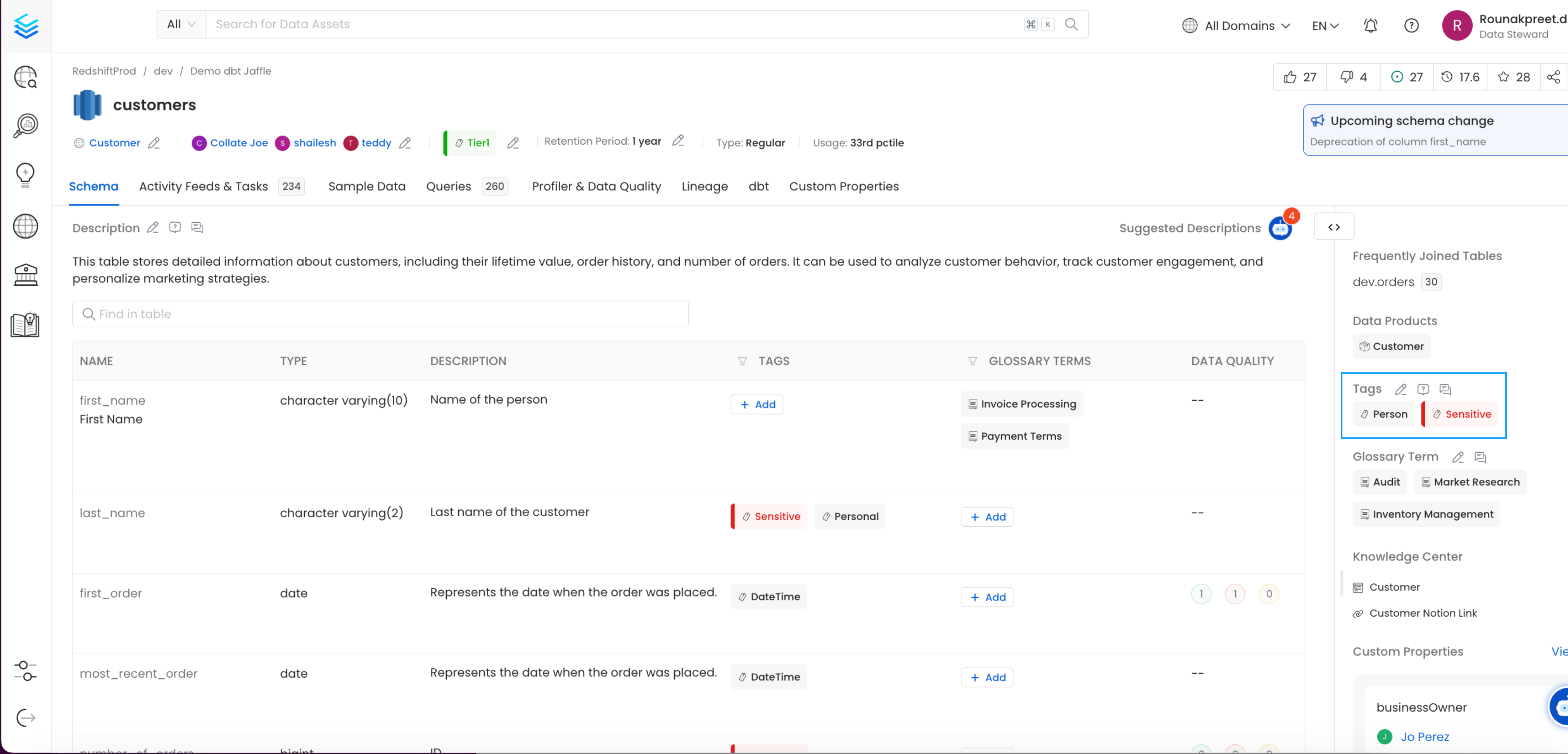
Task: Upvote the customers table with the thumbs-up
Action: (x=1290, y=77)
